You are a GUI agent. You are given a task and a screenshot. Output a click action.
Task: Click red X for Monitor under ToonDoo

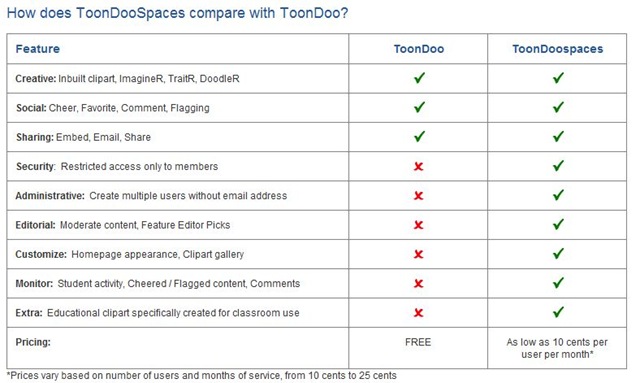coord(418,283)
